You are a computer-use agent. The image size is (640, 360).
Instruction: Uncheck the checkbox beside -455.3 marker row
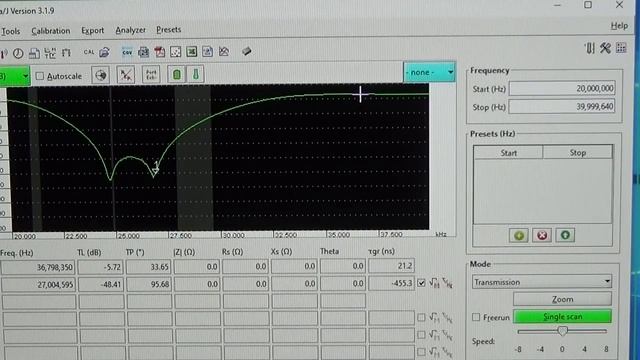click(x=421, y=283)
